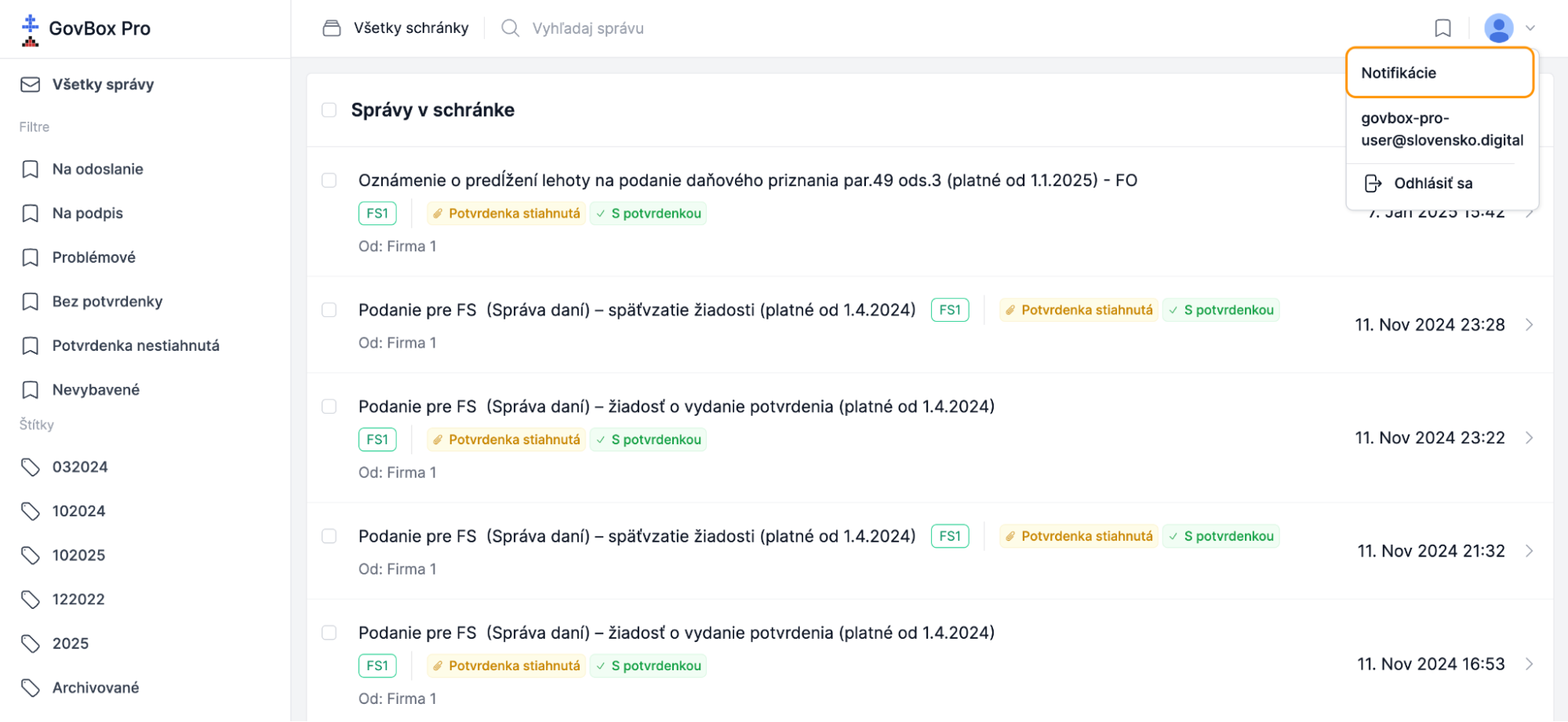This screenshot has width=1568, height=722.
Task: Click the magnifier search icon
Action: tap(510, 28)
